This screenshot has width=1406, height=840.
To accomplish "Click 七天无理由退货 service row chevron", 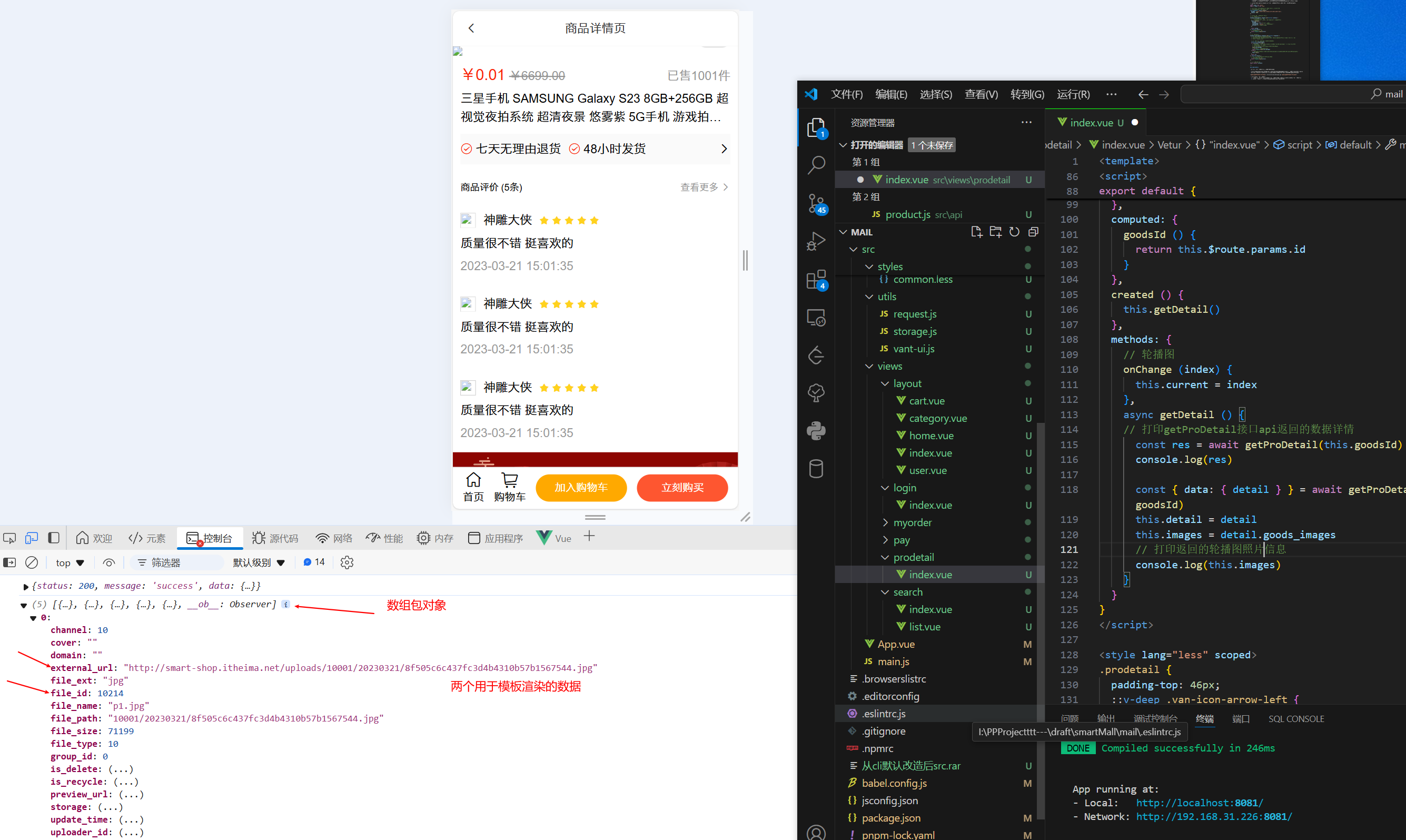I will (x=724, y=149).
